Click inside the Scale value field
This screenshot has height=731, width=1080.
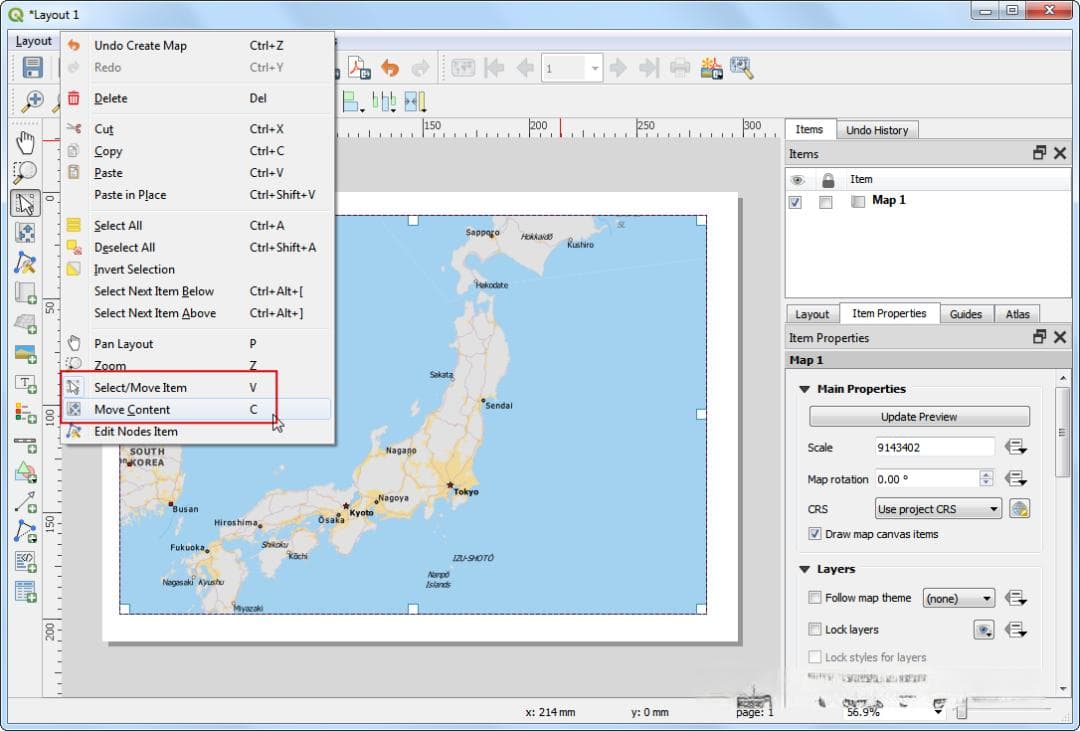(934, 447)
